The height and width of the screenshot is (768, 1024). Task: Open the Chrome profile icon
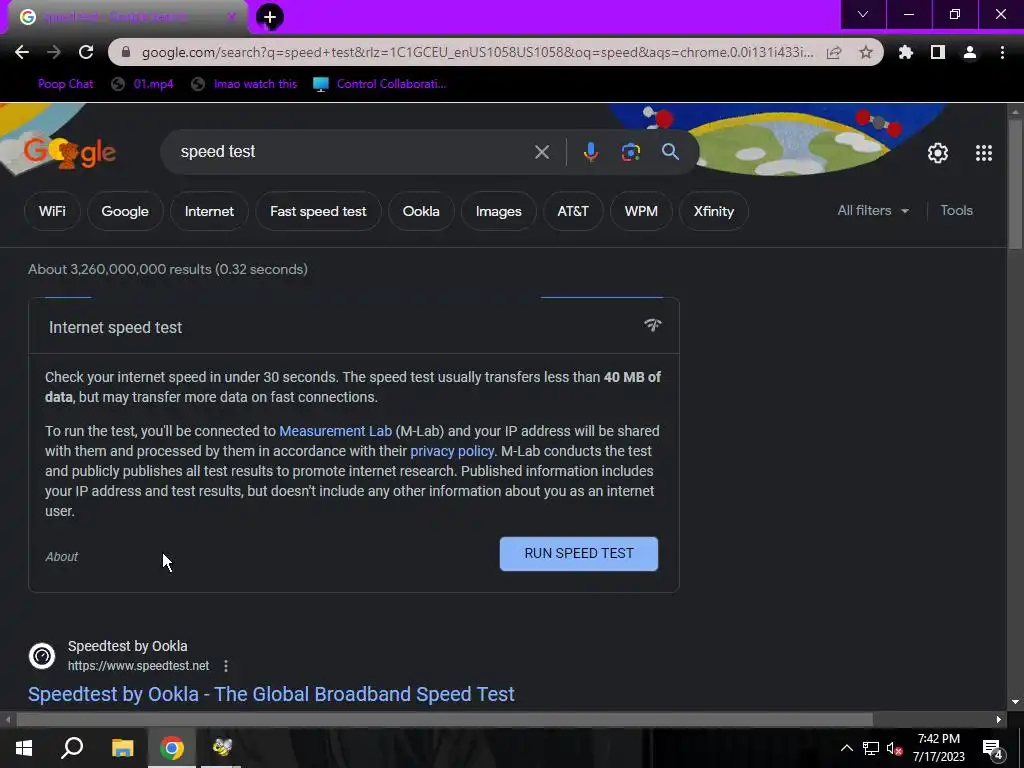(970, 52)
